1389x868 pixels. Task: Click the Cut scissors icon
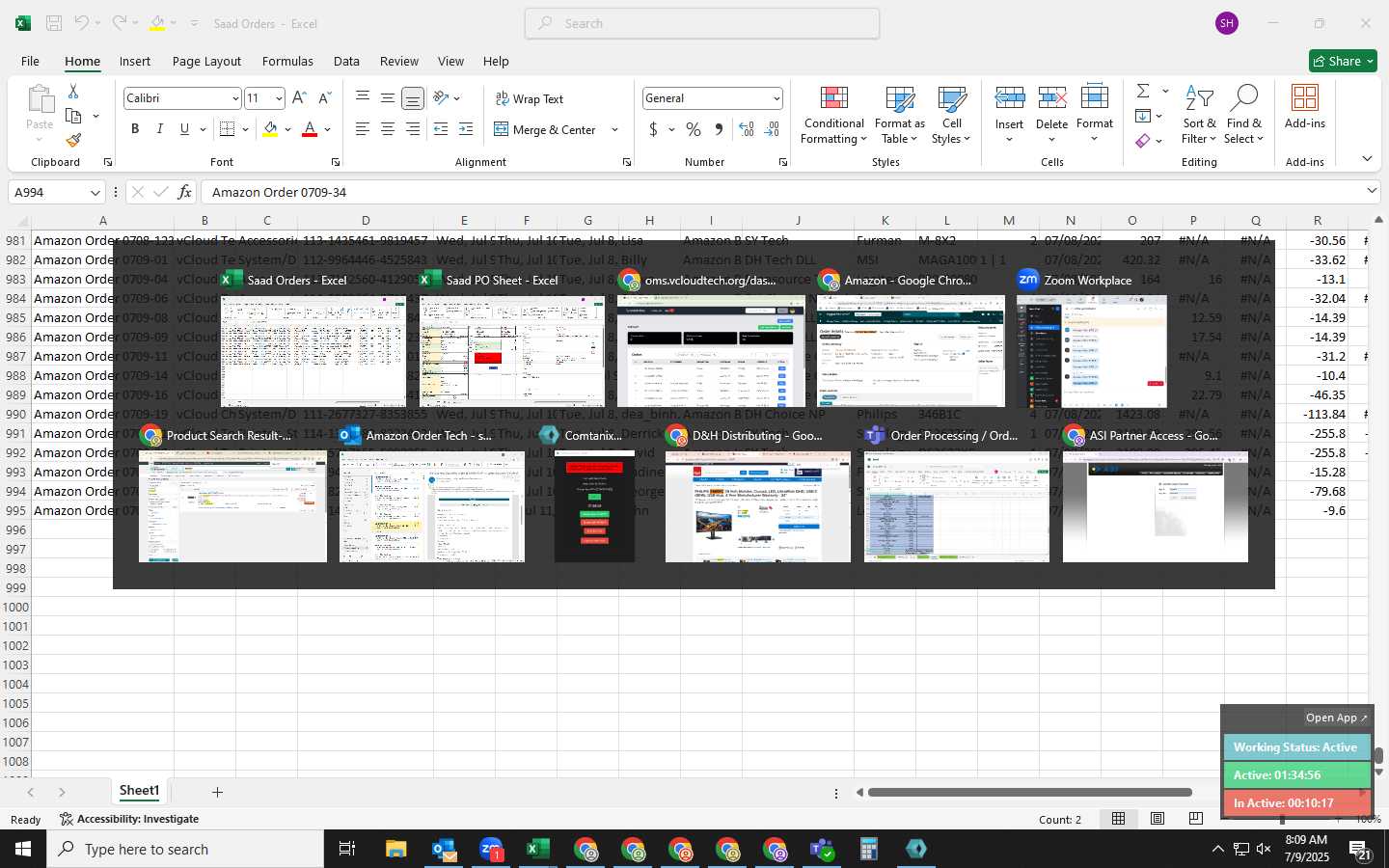(x=73, y=91)
